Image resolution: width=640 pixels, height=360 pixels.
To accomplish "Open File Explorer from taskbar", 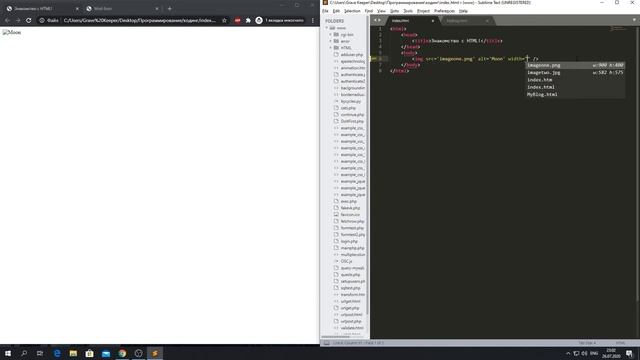I will [x=73, y=353].
